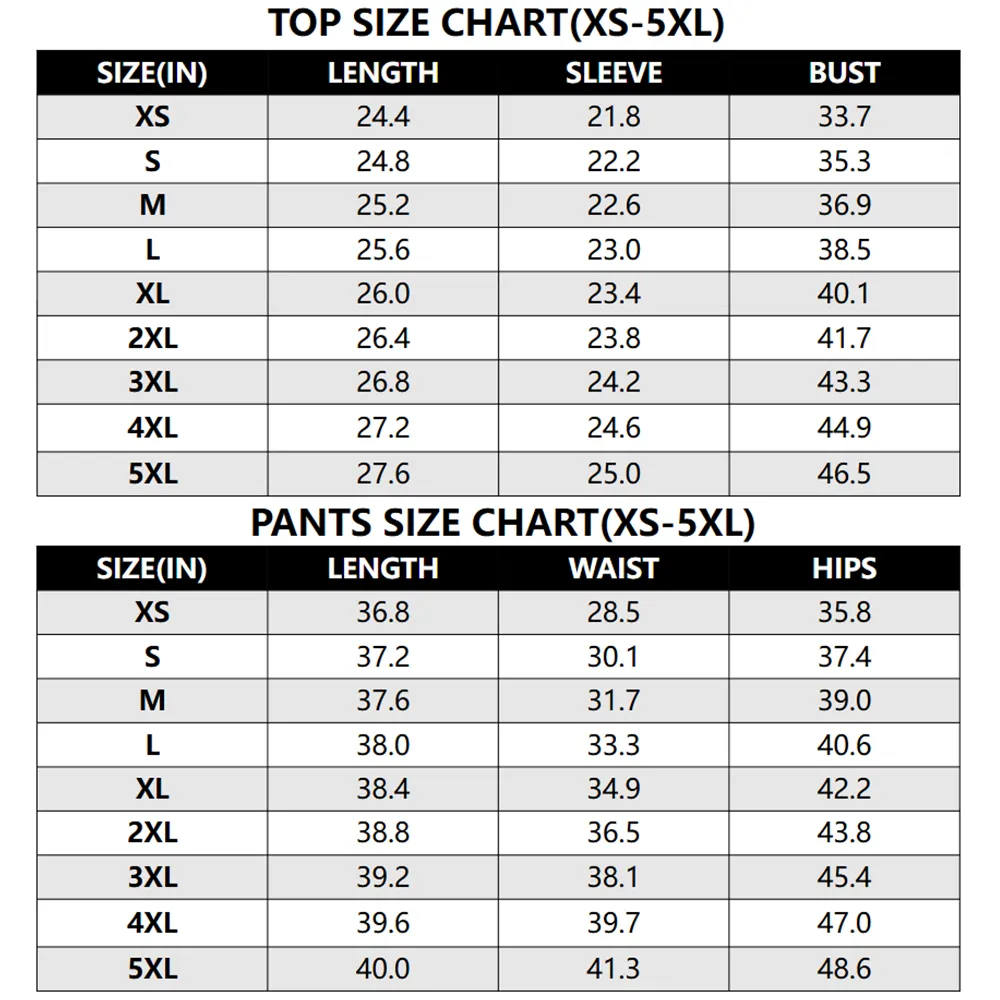Select the LENGTH header in top chart
The width and height of the screenshot is (1000, 1000).
[383, 73]
